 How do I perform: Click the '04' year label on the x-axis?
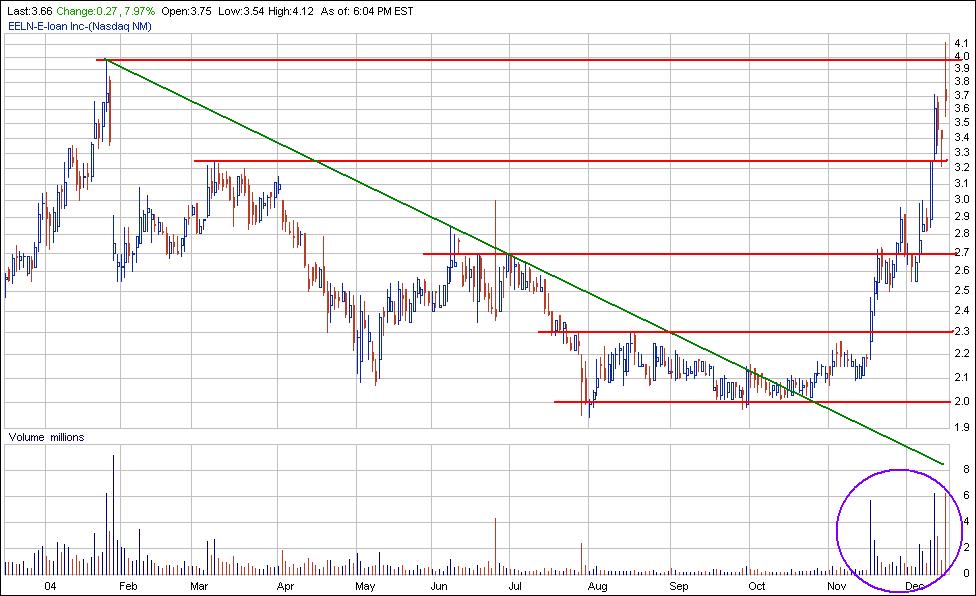[50, 586]
